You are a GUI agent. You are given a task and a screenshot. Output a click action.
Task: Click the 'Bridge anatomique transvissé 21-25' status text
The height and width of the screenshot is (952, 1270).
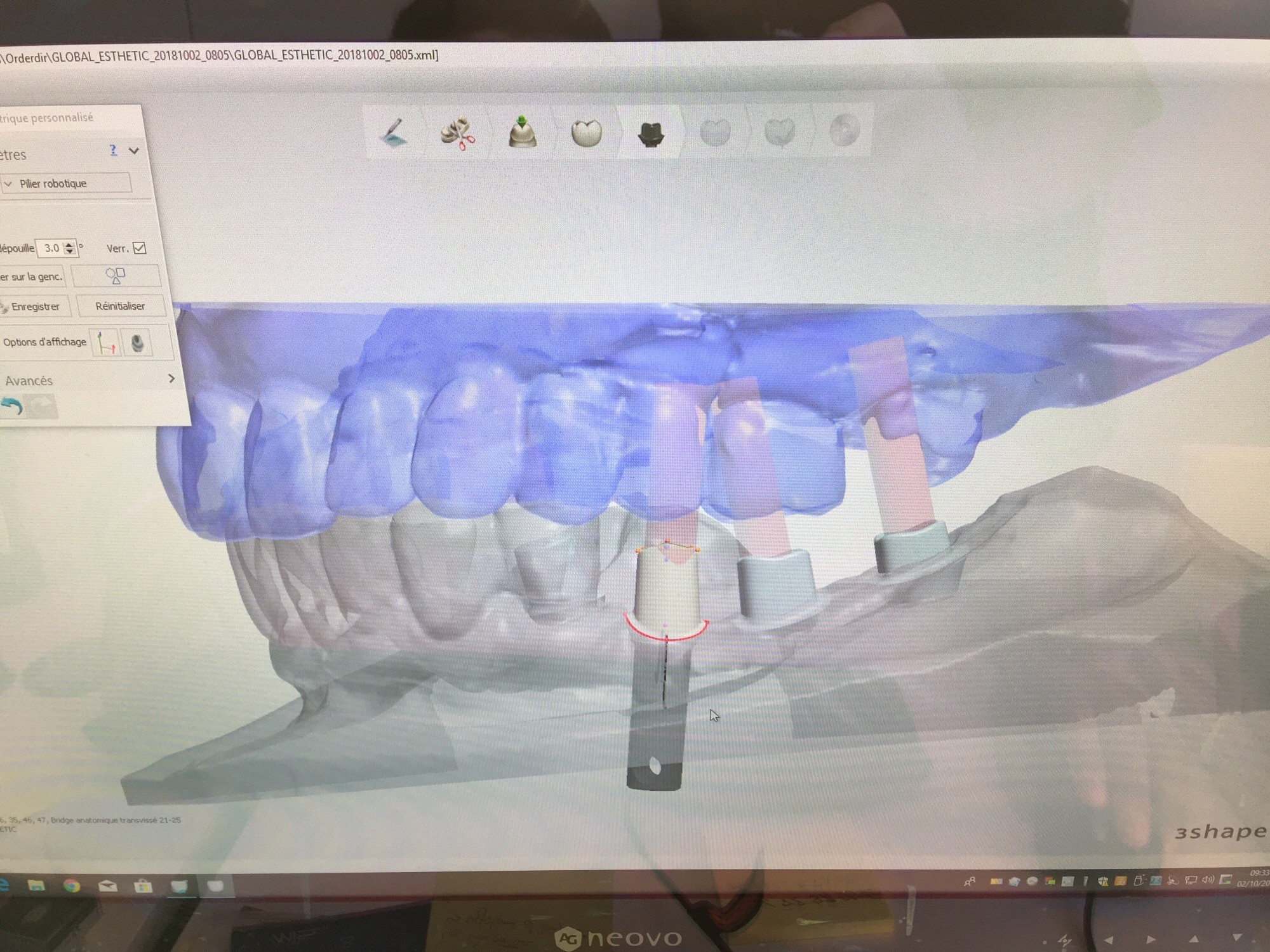[116, 820]
